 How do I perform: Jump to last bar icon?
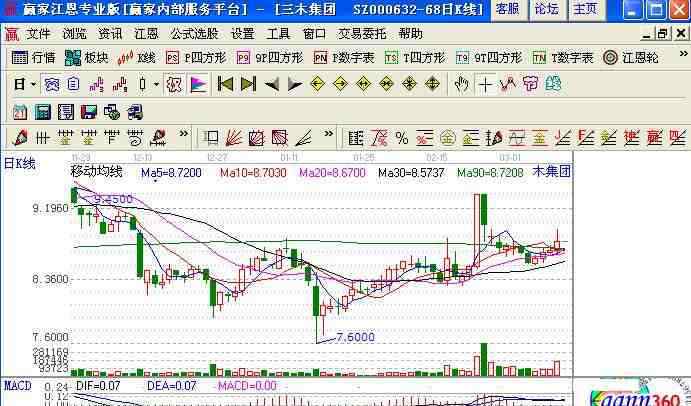[x=248, y=84]
